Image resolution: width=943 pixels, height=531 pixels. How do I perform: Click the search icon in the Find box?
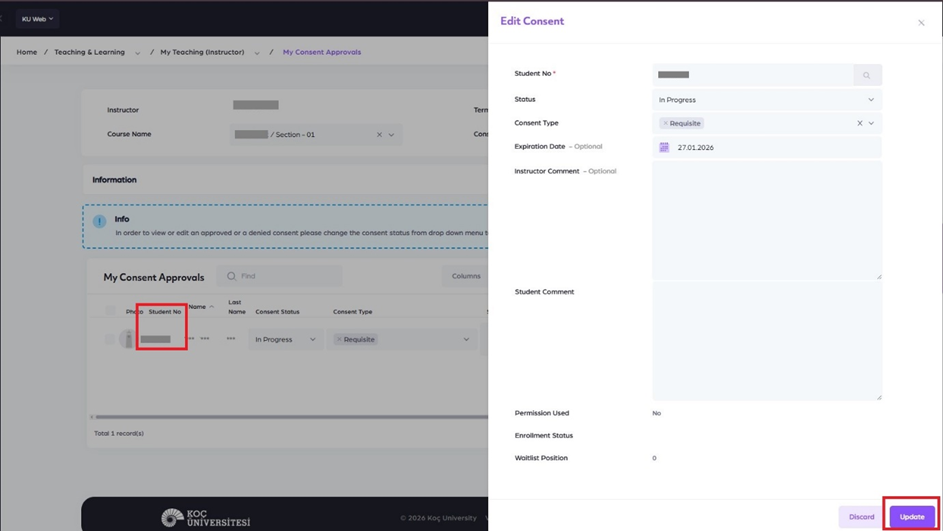(x=232, y=276)
